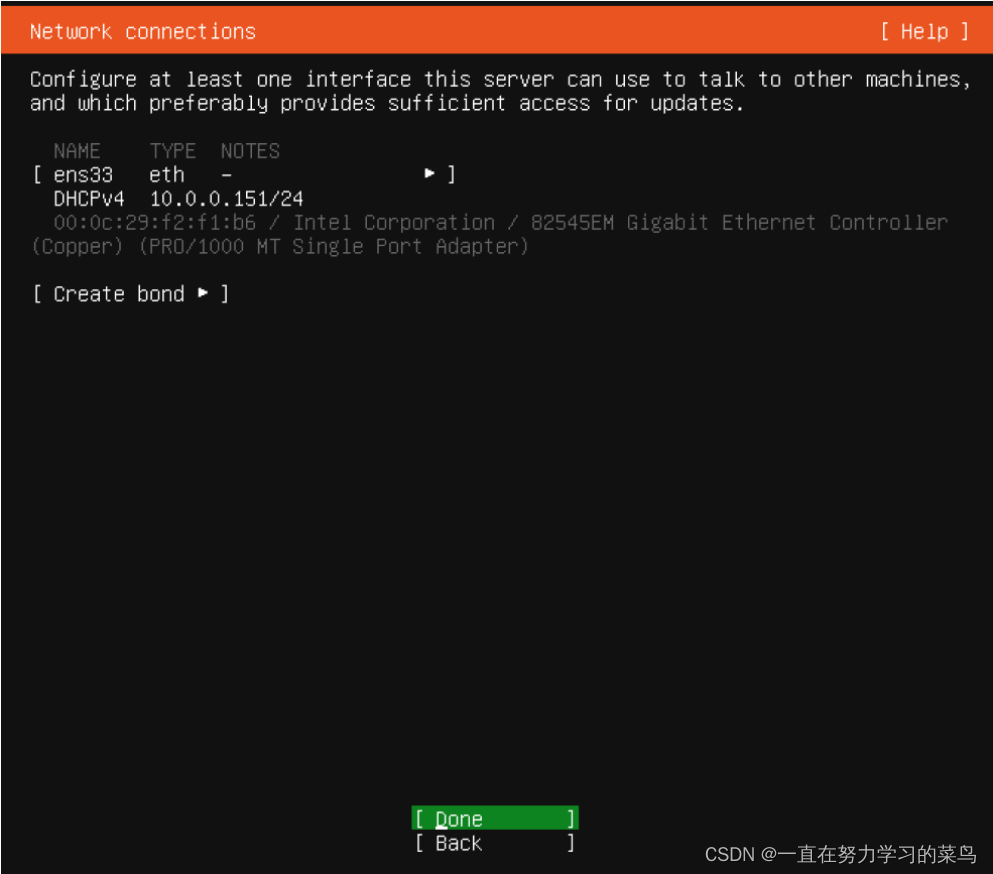Select the ens33 network interface row
Image resolution: width=993 pixels, height=874 pixels.
tap(244, 174)
